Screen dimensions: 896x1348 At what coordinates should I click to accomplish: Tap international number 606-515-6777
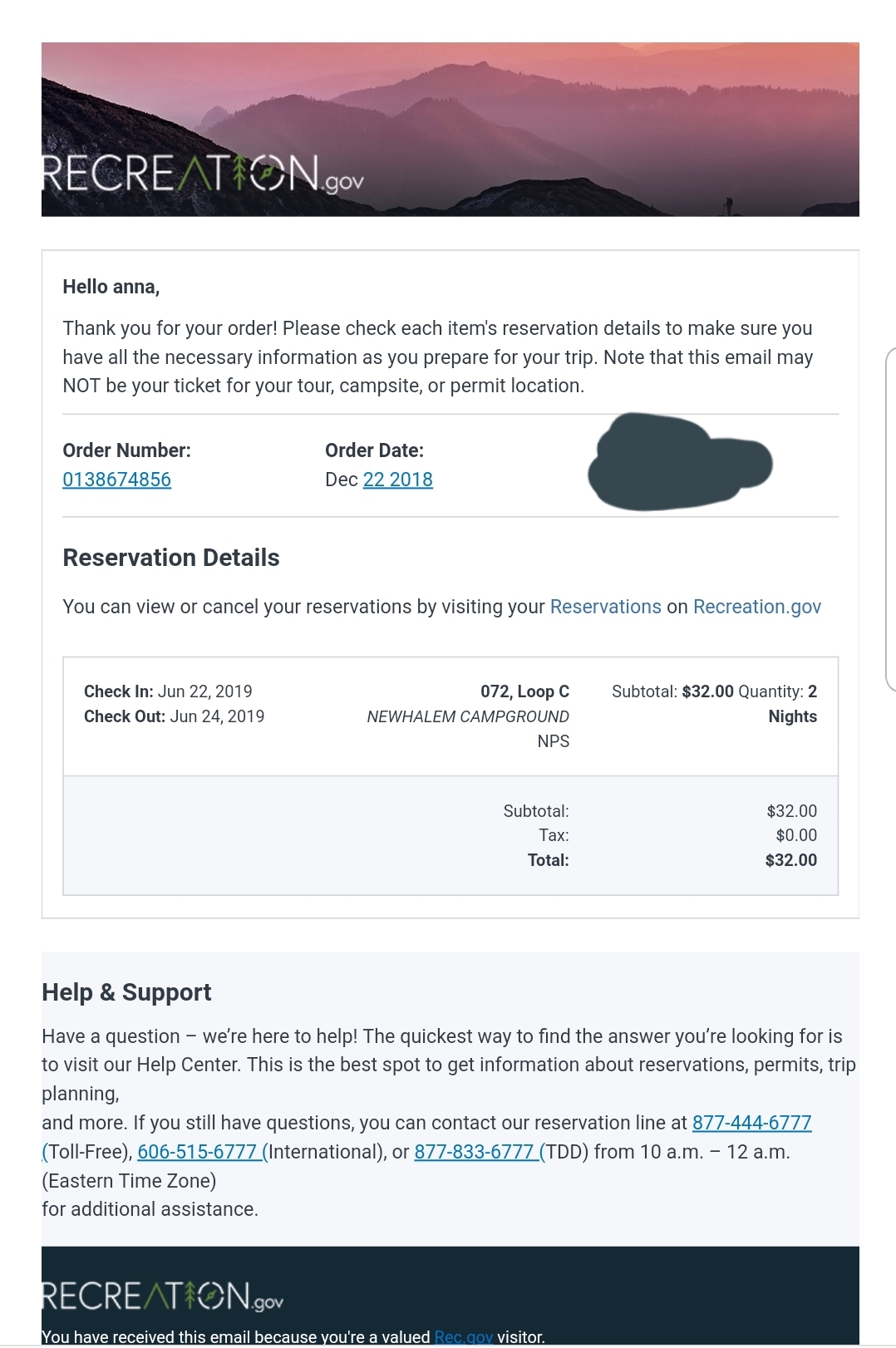(x=197, y=1152)
